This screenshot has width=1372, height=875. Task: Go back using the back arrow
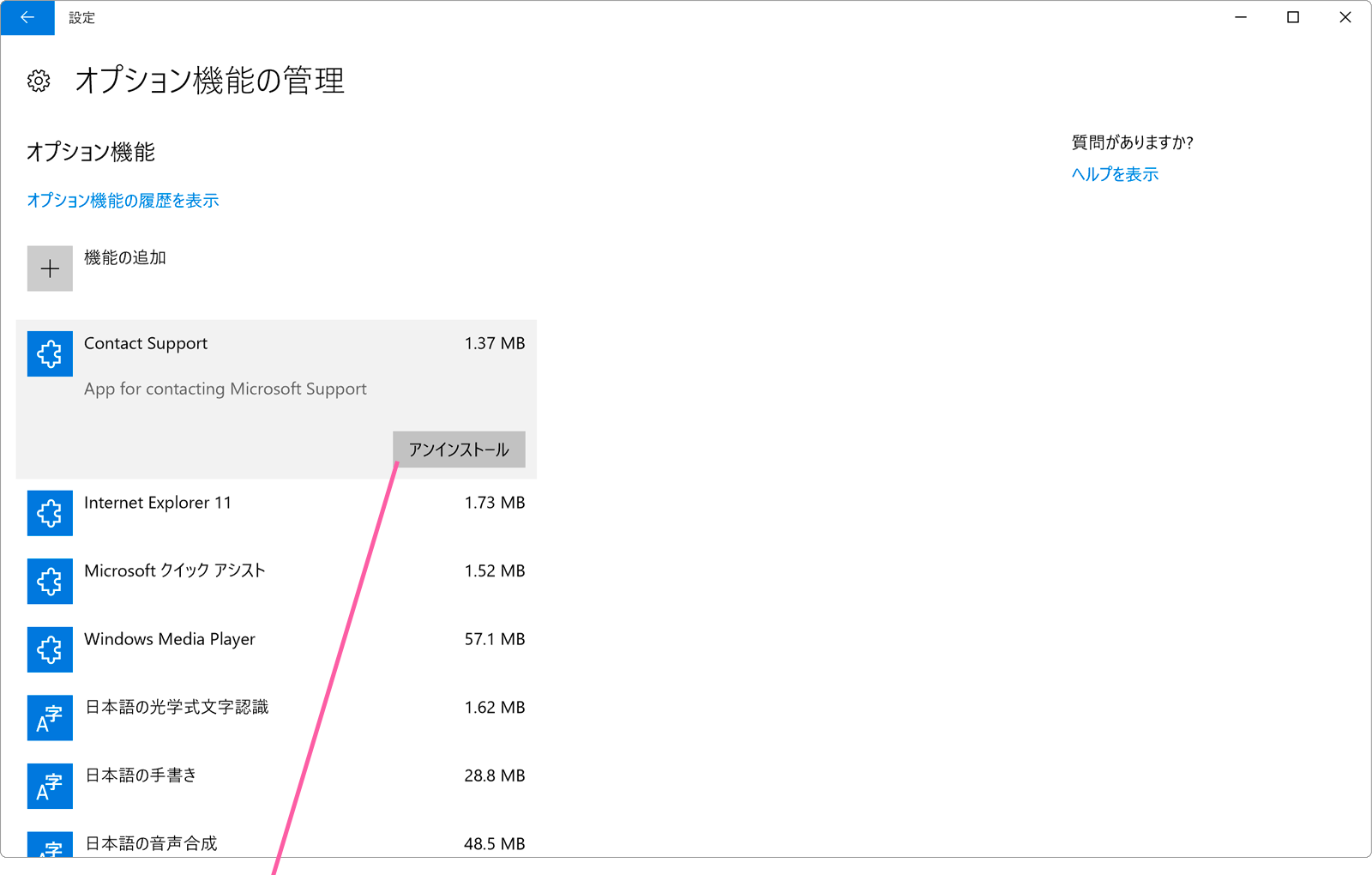click(27, 17)
